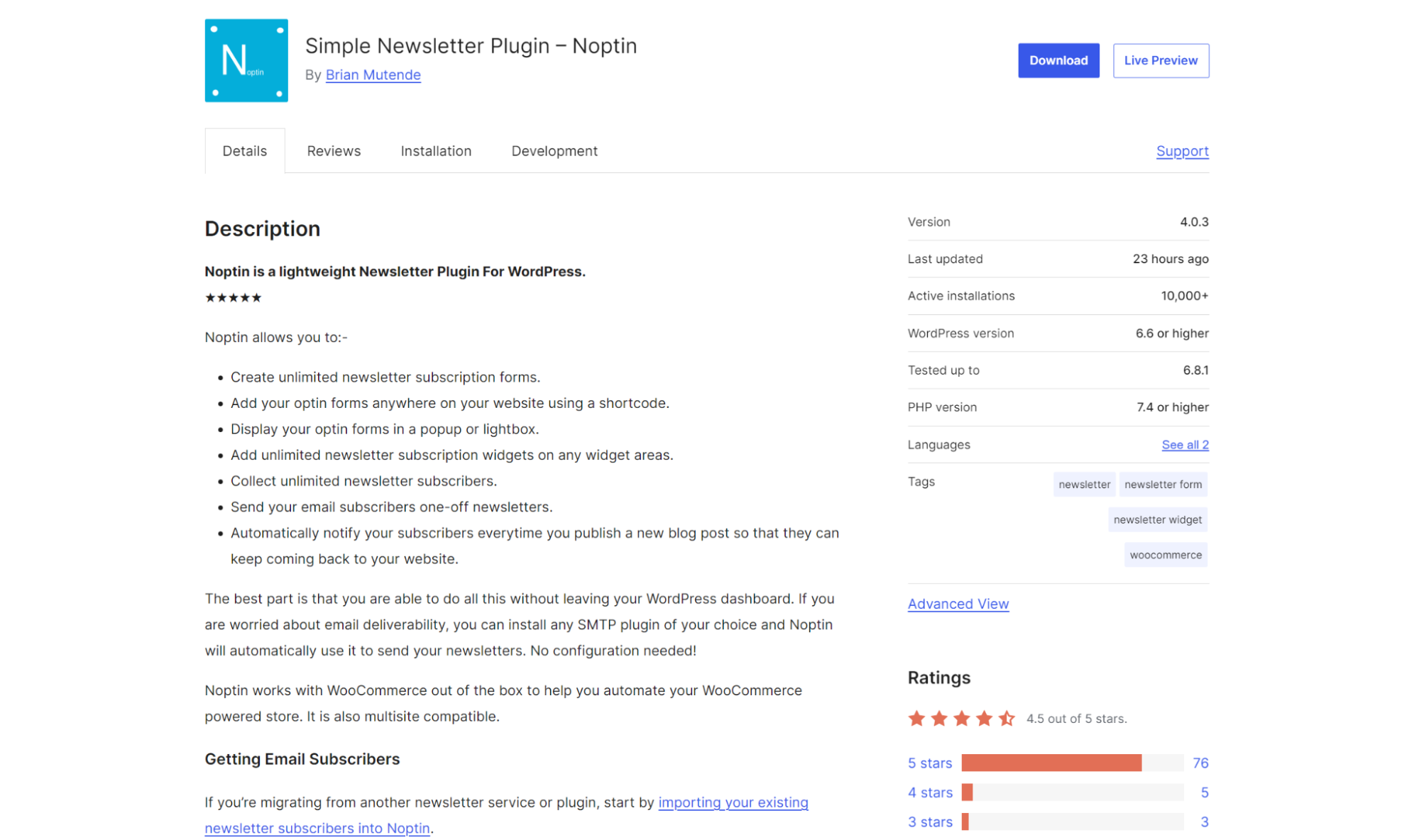Download the Noptin plugin

(x=1058, y=60)
